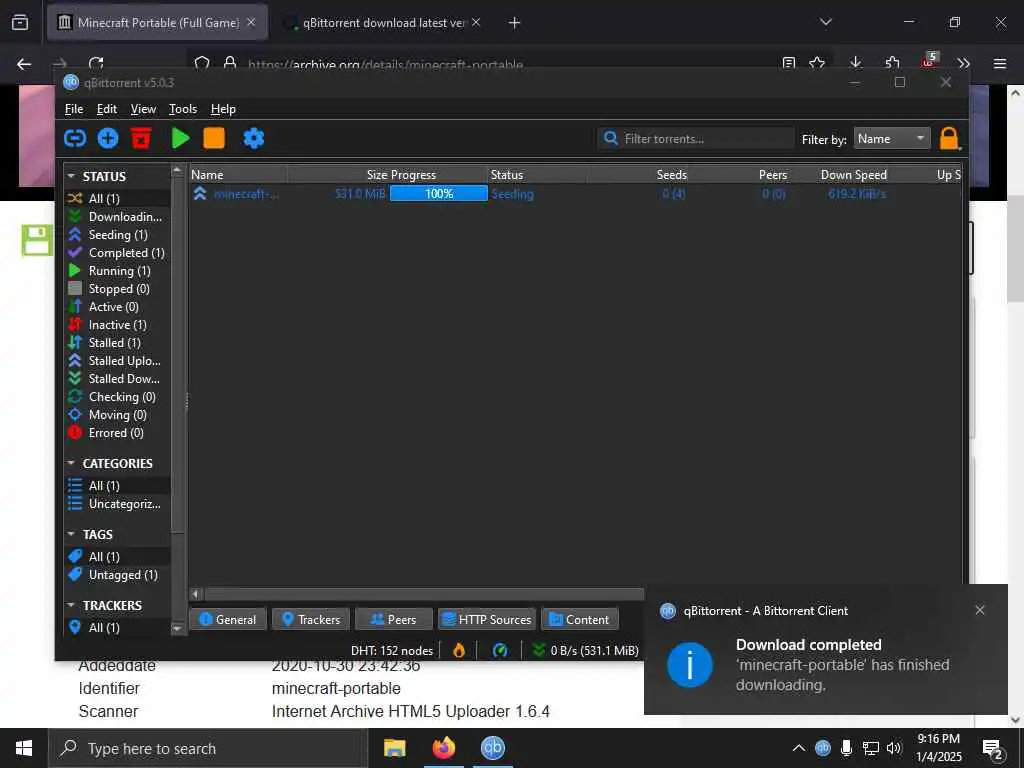Open File Explorer from taskbar
Image resolution: width=1024 pixels, height=768 pixels.
click(394, 748)
